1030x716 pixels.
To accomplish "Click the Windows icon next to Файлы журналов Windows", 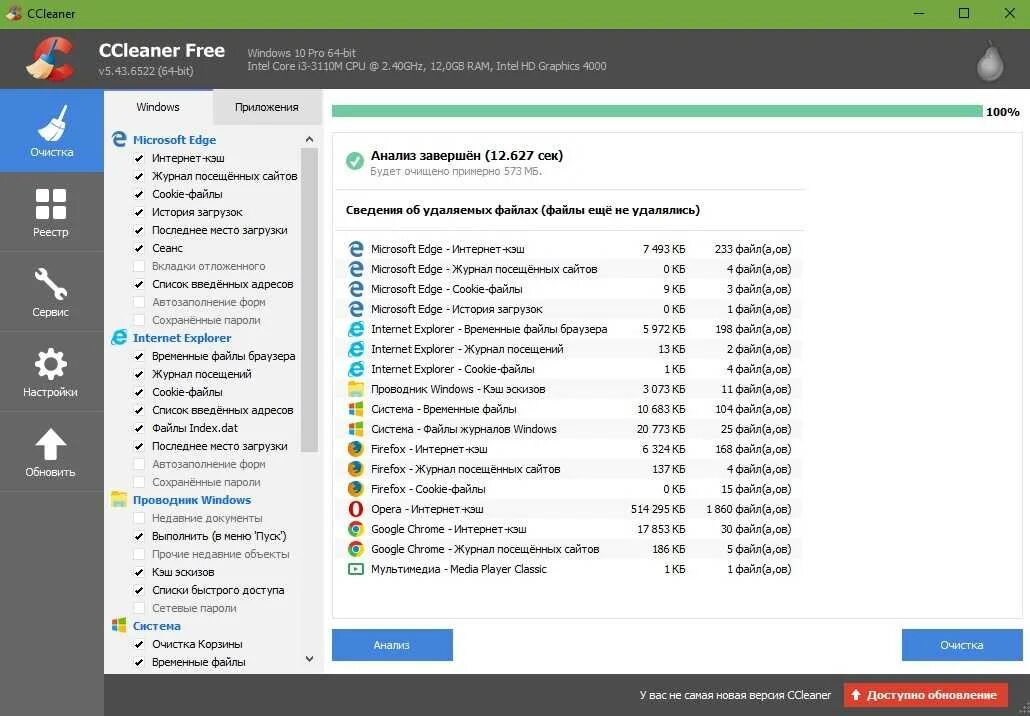I will pos(355,429).
